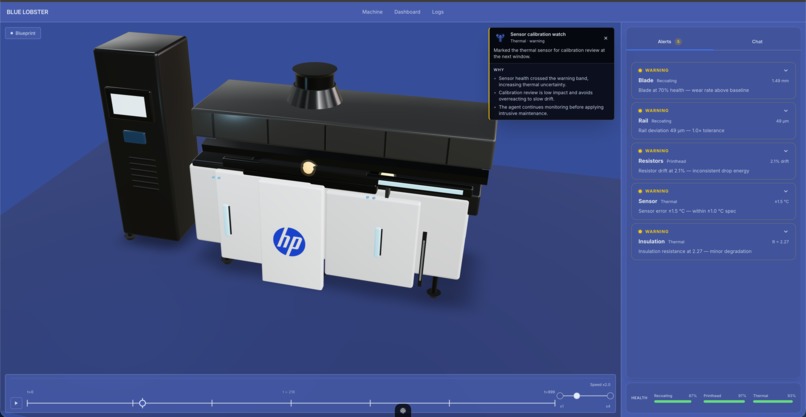Switch to the Alerts tab
This screenshot has height=417, width=806.
[669, 42]
